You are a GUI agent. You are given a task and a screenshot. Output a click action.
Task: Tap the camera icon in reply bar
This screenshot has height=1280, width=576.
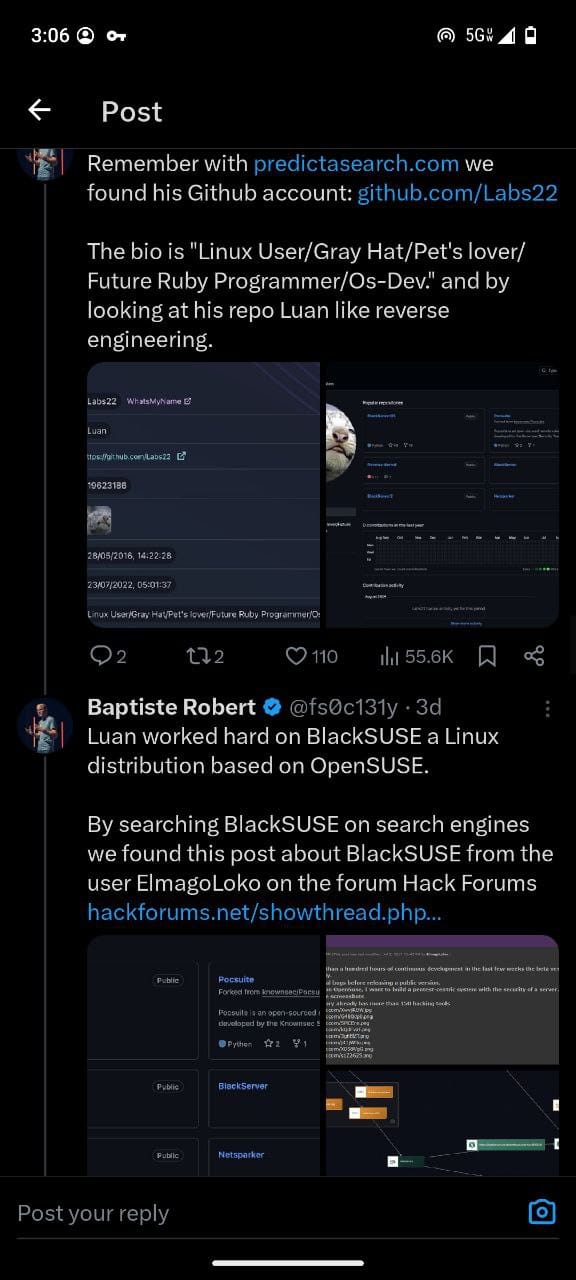pyautogui.click(x=541, y=1212)
